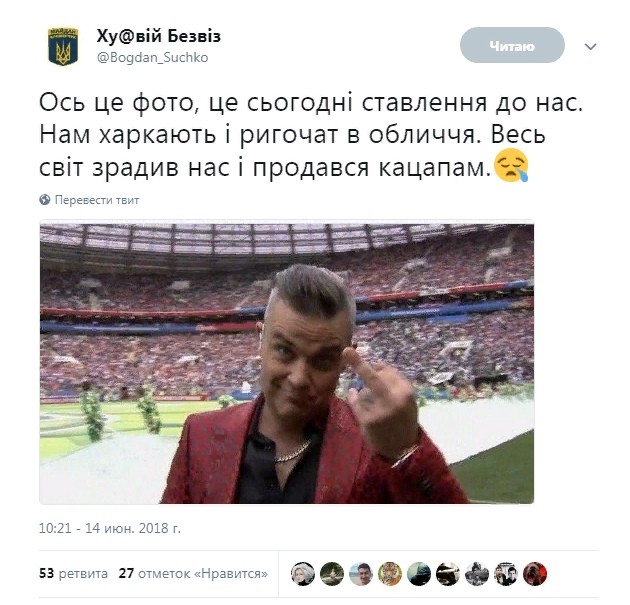The height and width of the screenshot is (605, 630).
Task: View the 27 отметок «Нравится» list
Action: point(193,573)
